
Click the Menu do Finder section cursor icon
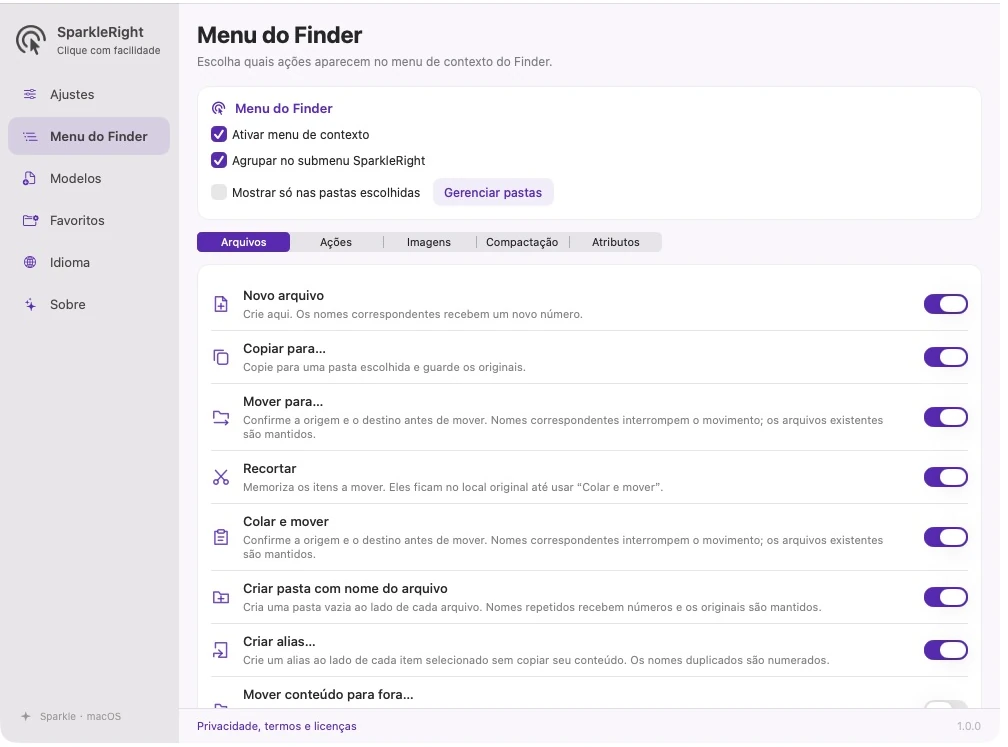click(219, 108)
